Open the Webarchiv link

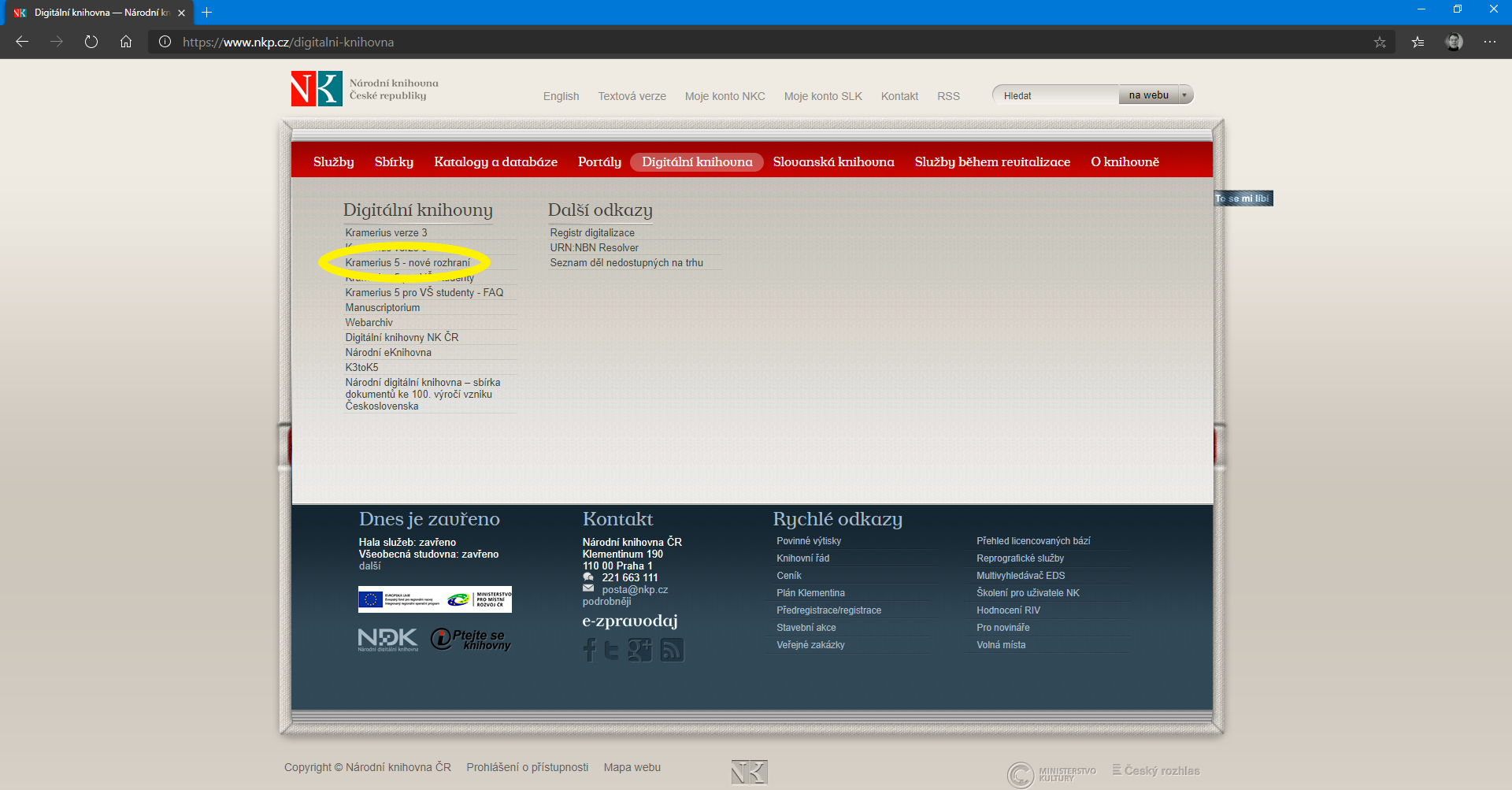click(x=369, y=323)
